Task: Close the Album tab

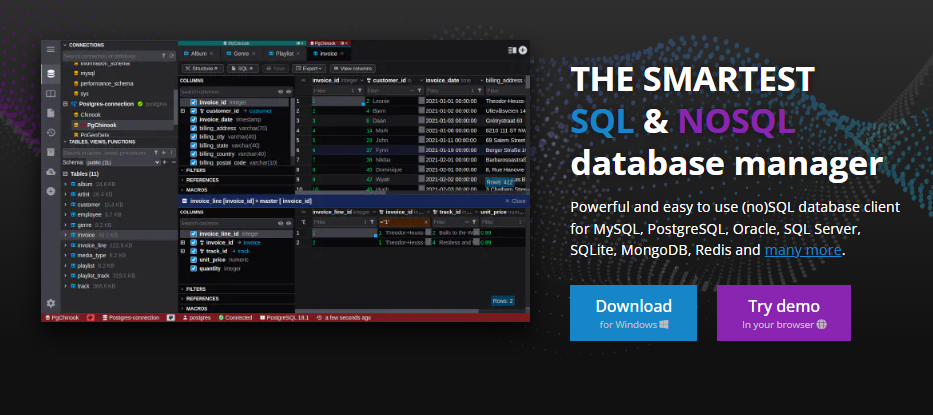Action: (211, 54)
